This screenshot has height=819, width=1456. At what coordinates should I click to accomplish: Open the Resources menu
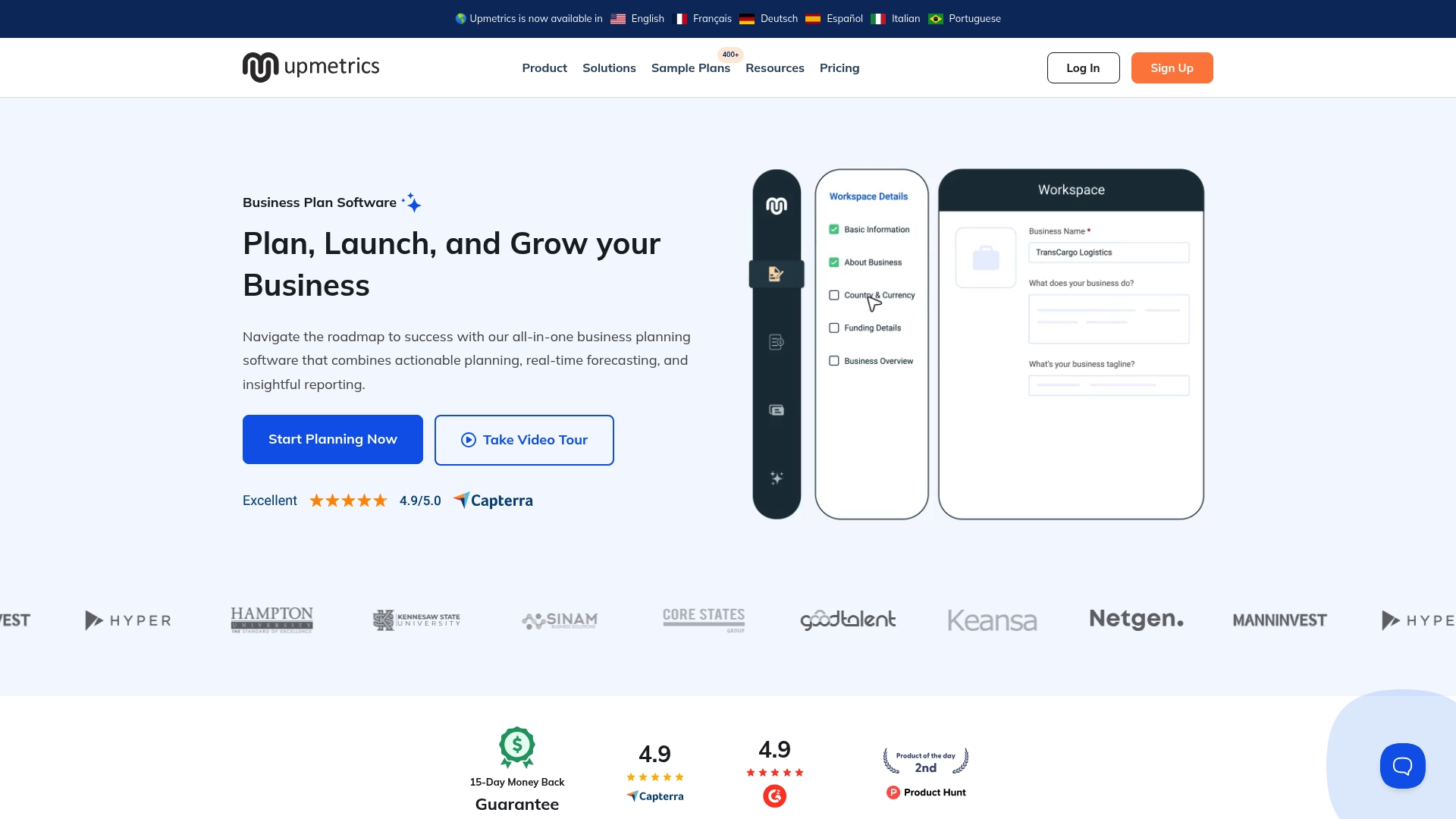point(775,68)
